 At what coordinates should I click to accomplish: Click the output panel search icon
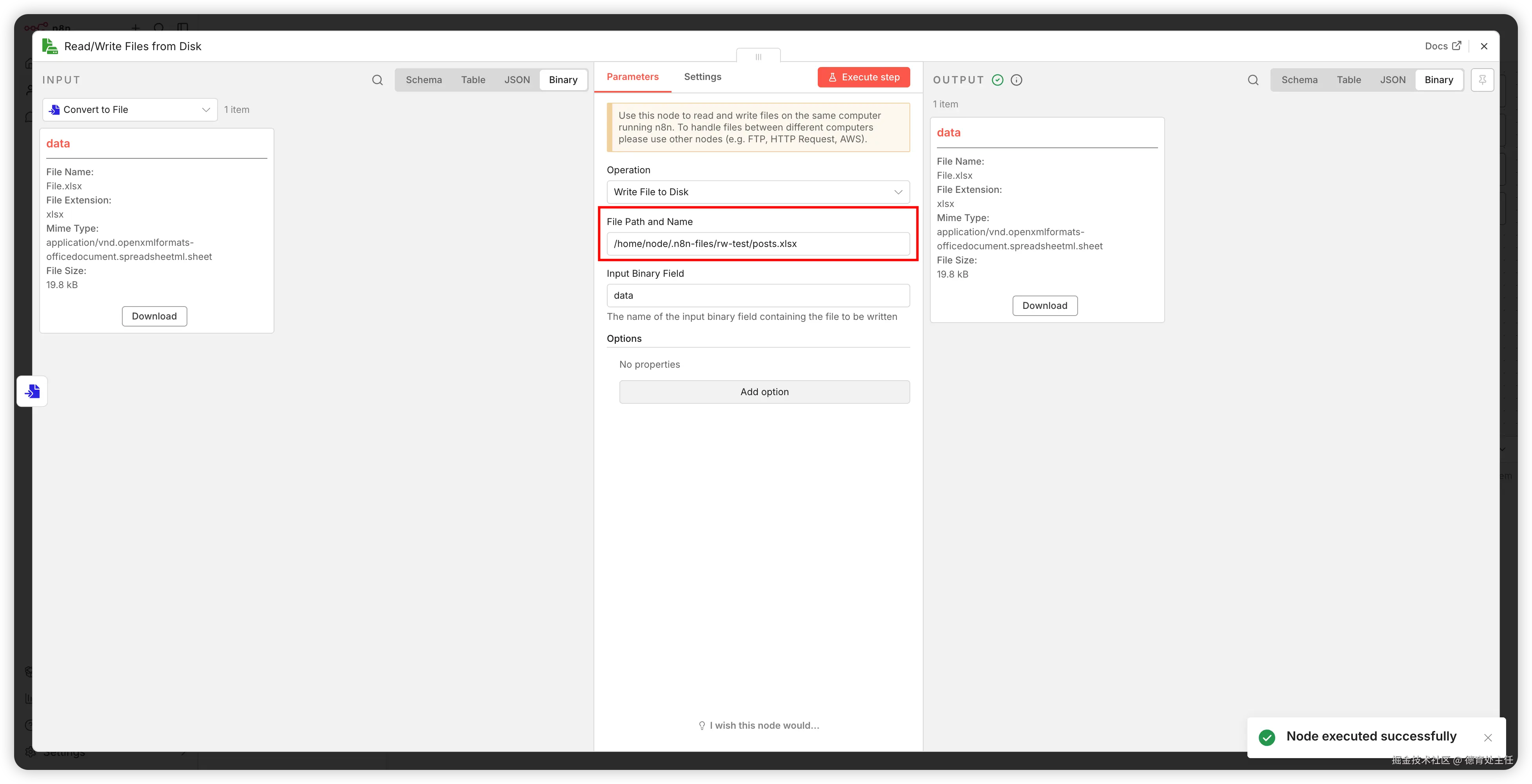[x=1253, y=80]
